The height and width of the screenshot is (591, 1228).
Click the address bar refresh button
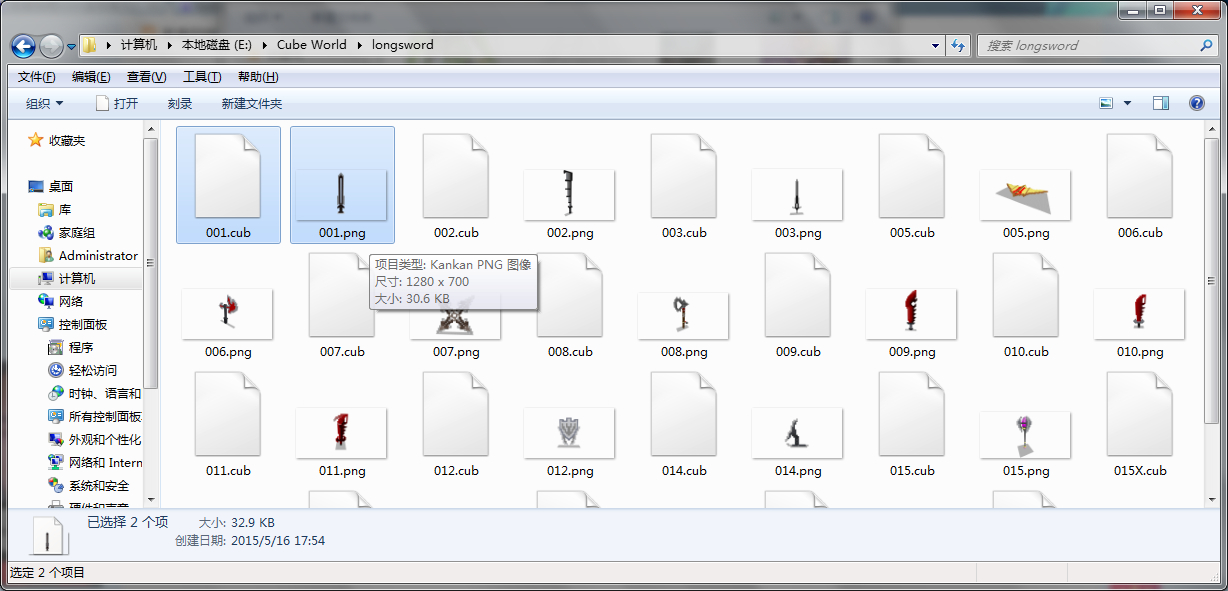[x=958, y=45]
